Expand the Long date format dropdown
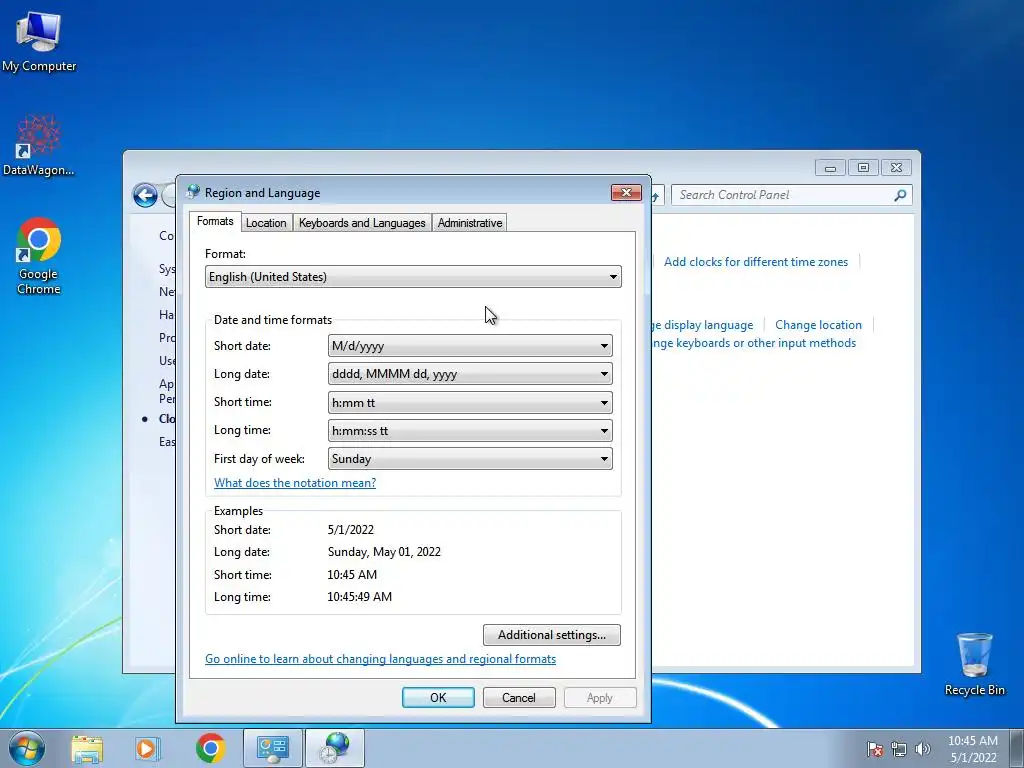Screen dimensions: 1024x768 tap(470, 374)
